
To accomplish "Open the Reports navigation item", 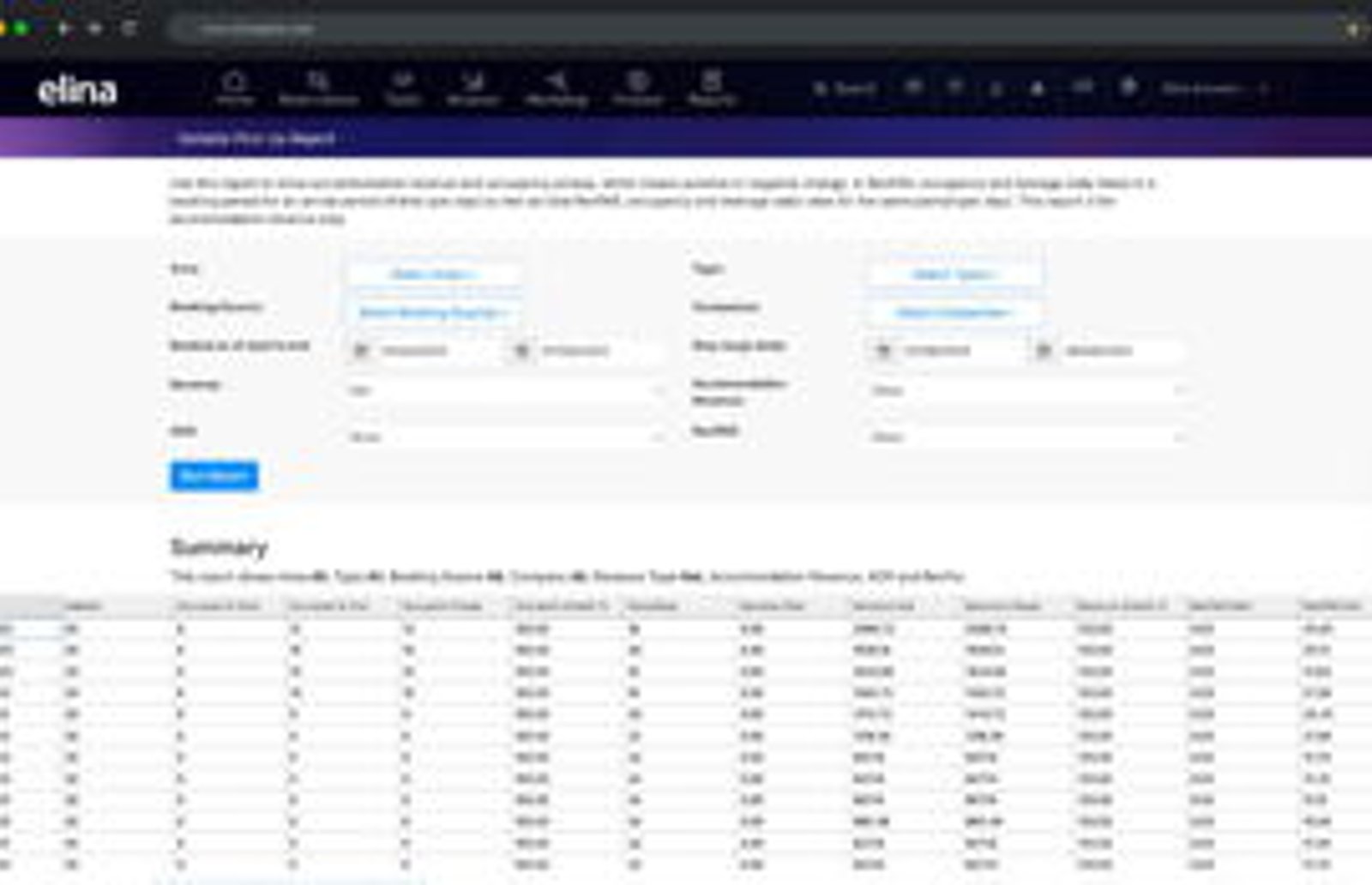I will pyautogui.click(x=711, y=88).
